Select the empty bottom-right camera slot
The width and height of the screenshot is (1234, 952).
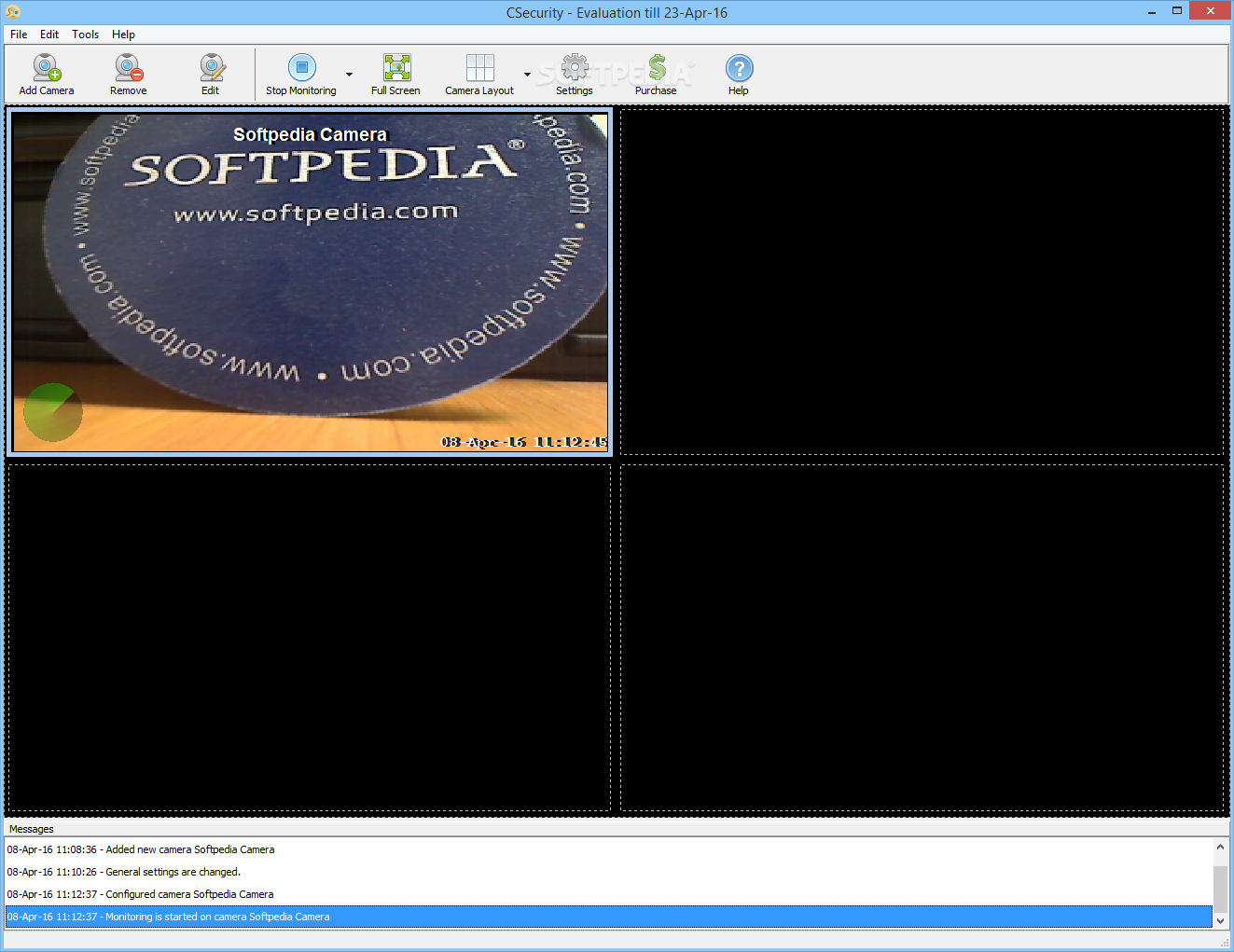922,638
